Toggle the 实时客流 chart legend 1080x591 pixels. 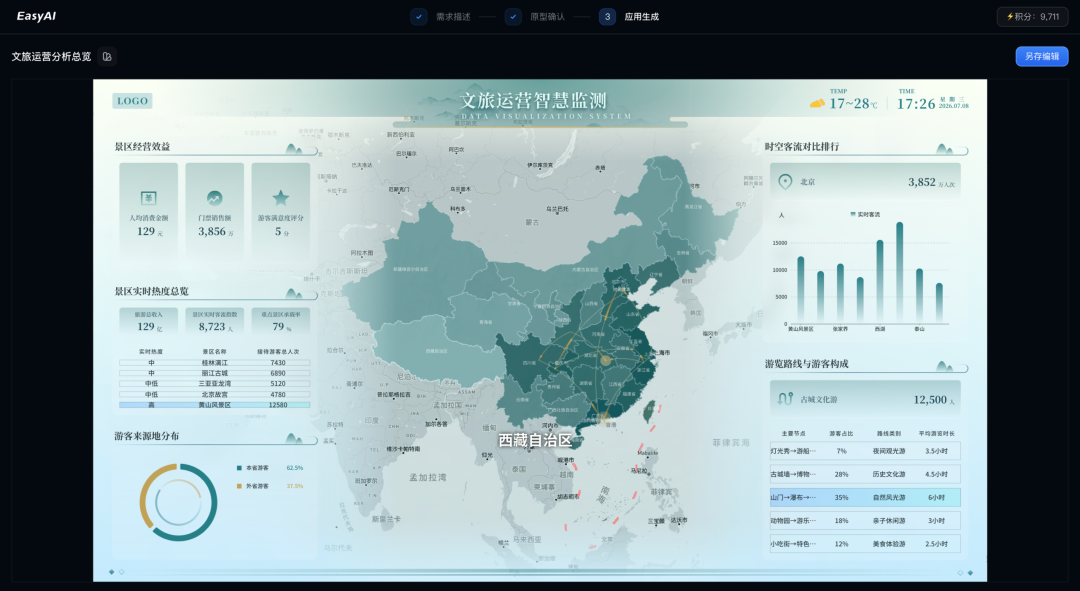(x=865, y=214)
